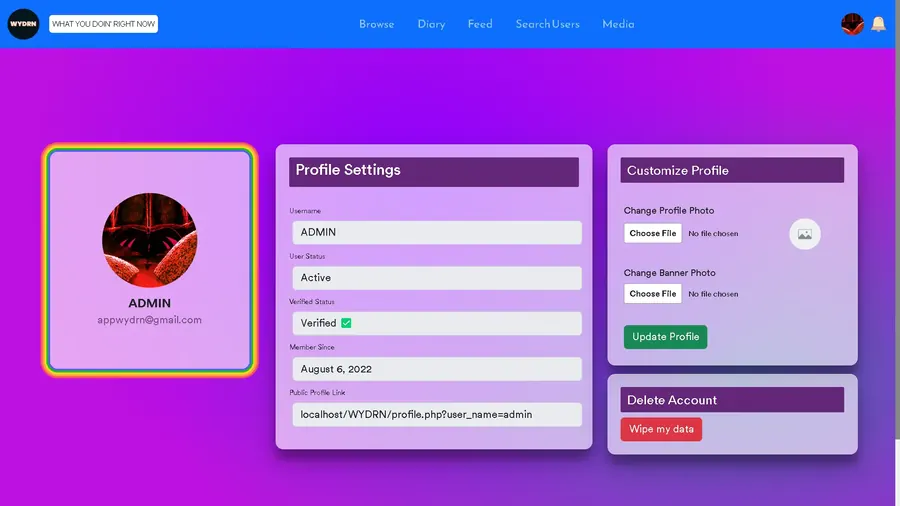900x506 pixels.
Task: Open the Feed menu item
Action: point(480,24)
